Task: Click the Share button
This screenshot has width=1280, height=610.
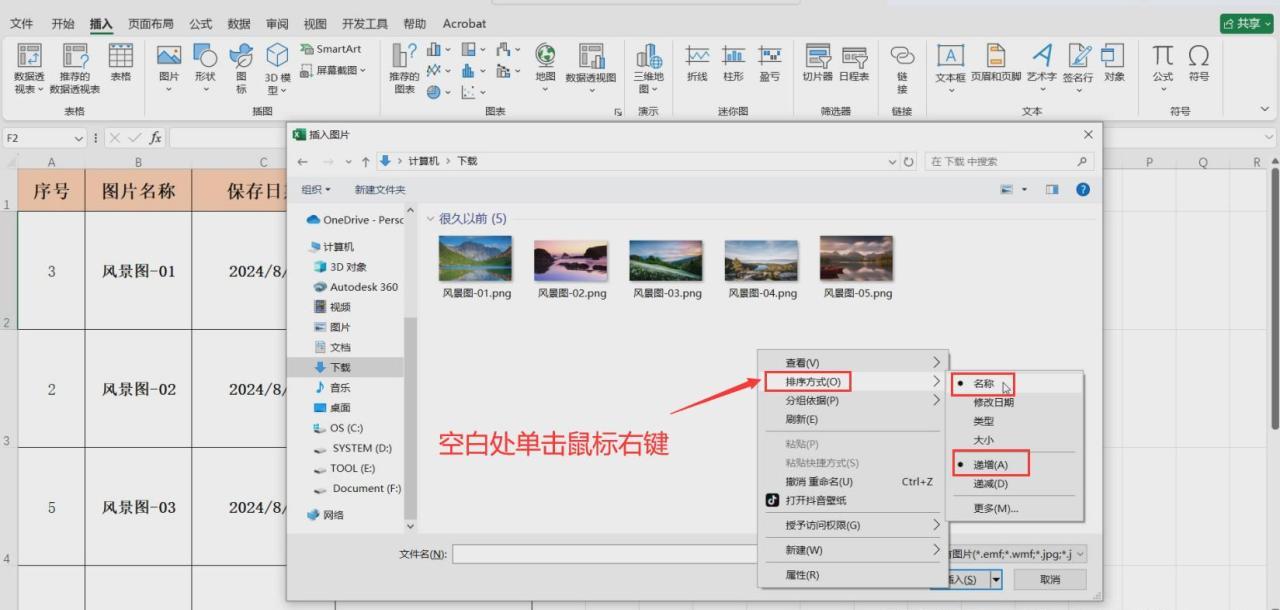Action: (1246, 23)
